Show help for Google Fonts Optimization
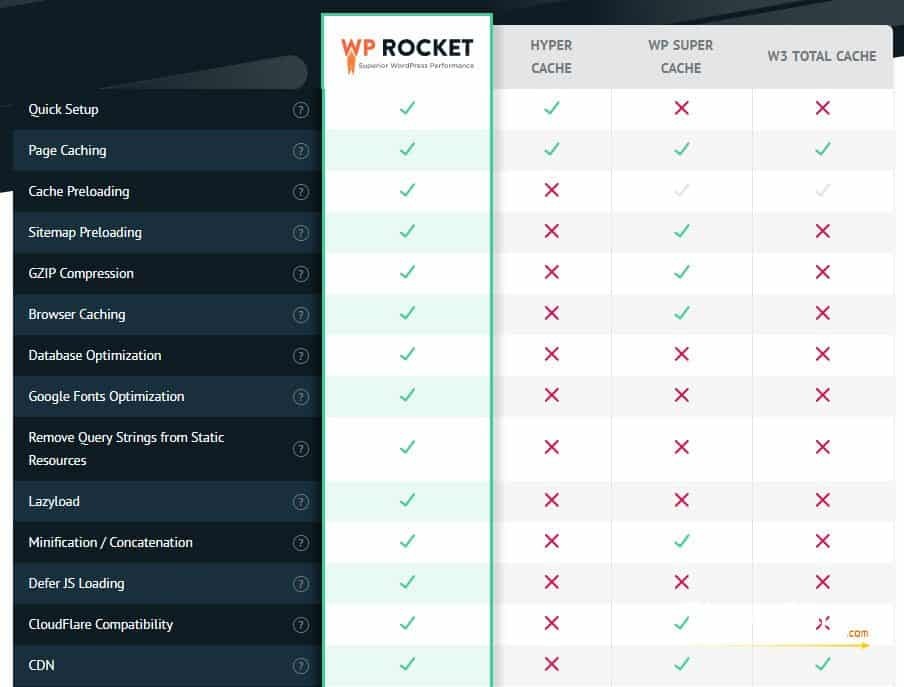Screen dimensions: 904x687 click(x=300, y=397)
